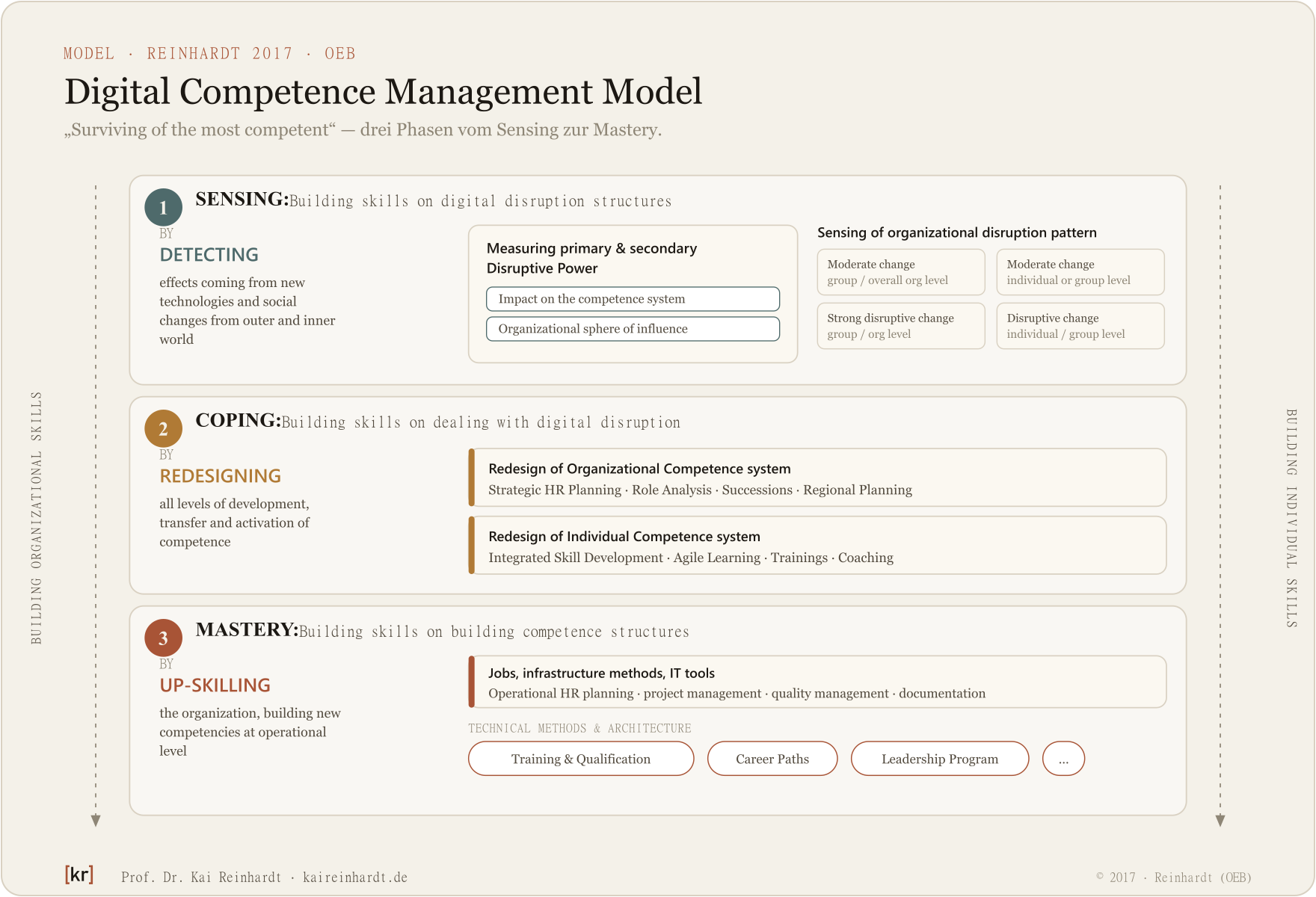Select Moderate change group / overall org level card
This screenshot has width=1316, height=897.
(901, 272)
